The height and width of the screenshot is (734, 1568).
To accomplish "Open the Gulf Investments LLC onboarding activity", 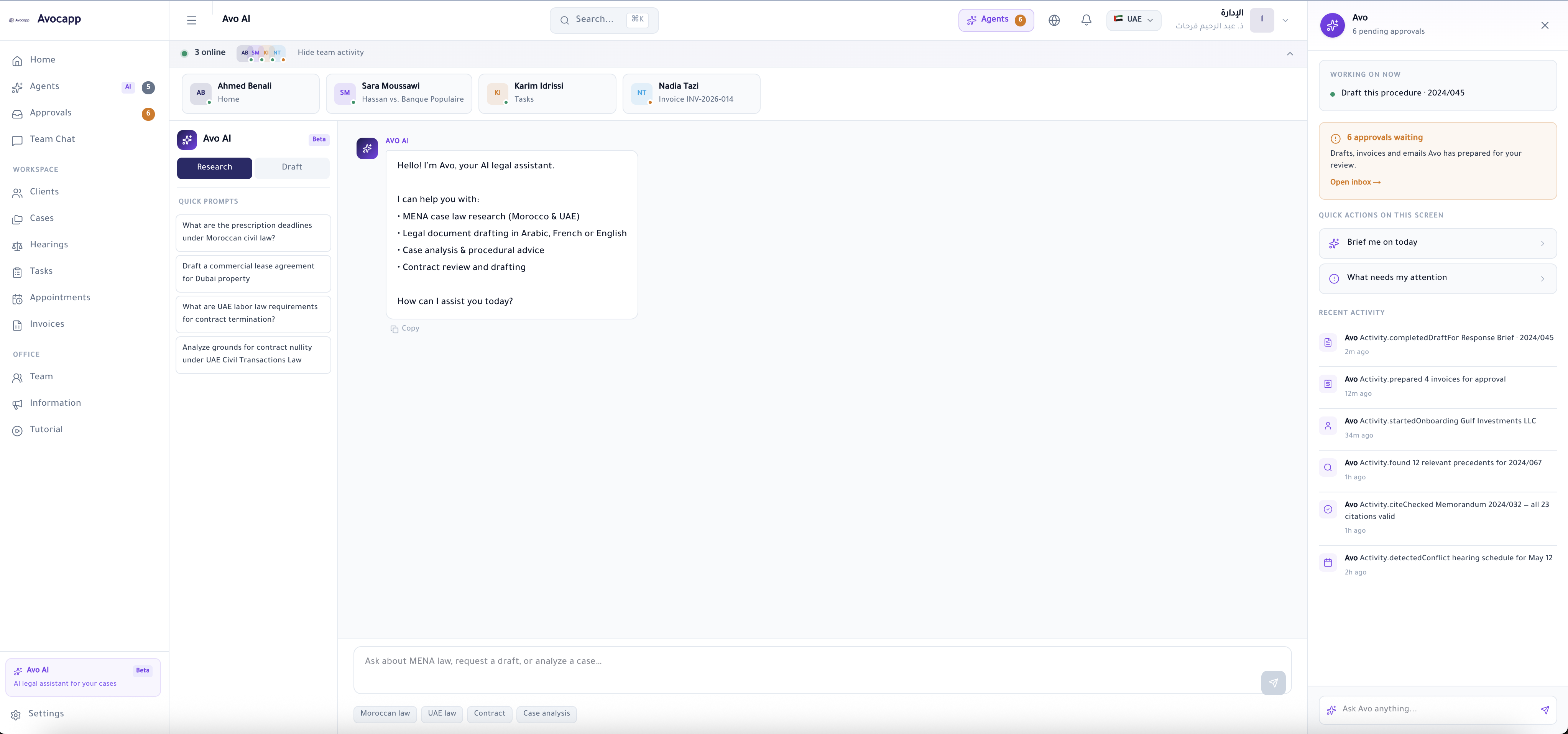I will (1437, 429).
